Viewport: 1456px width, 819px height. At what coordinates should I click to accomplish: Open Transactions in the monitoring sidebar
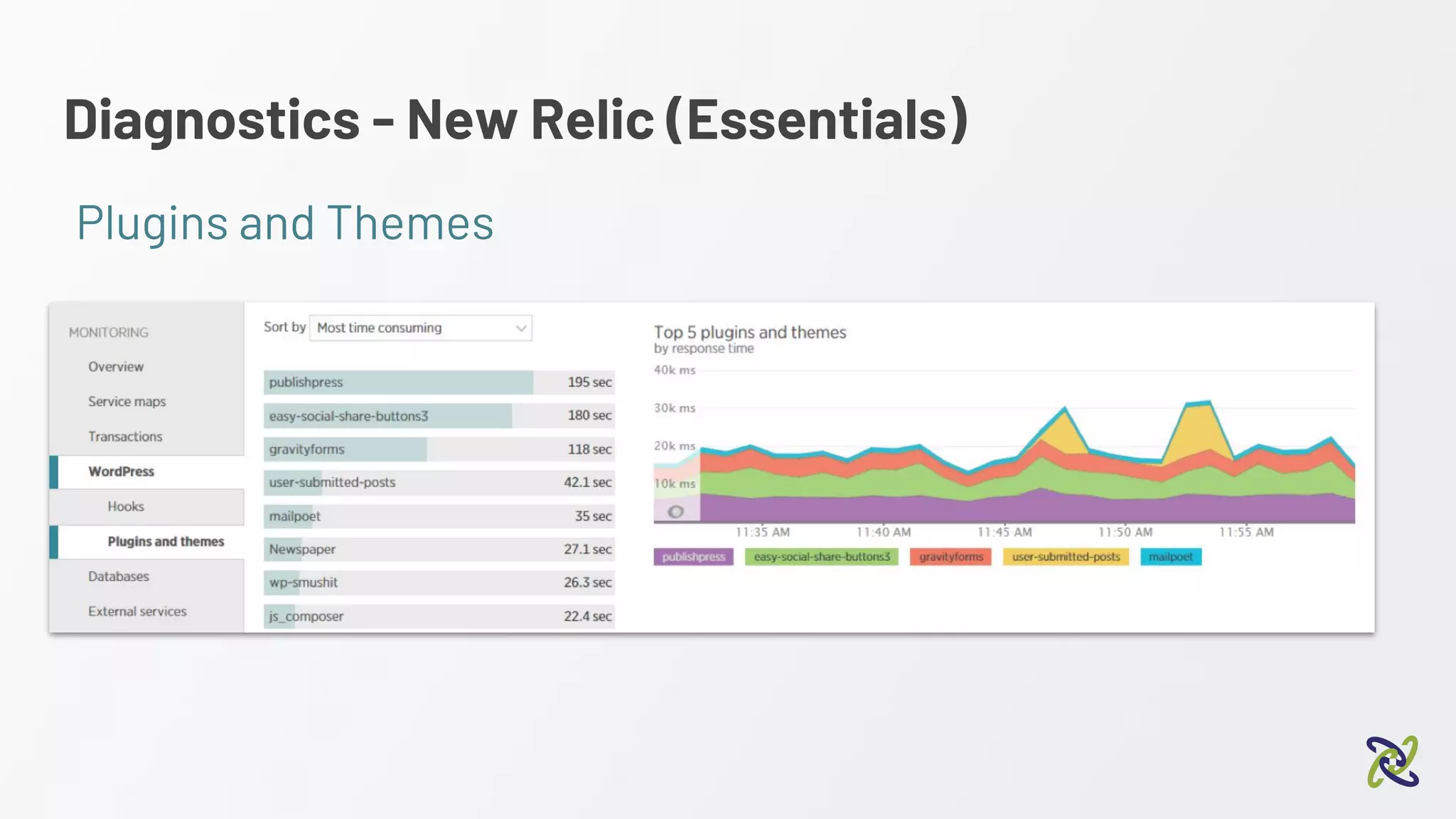125,437
